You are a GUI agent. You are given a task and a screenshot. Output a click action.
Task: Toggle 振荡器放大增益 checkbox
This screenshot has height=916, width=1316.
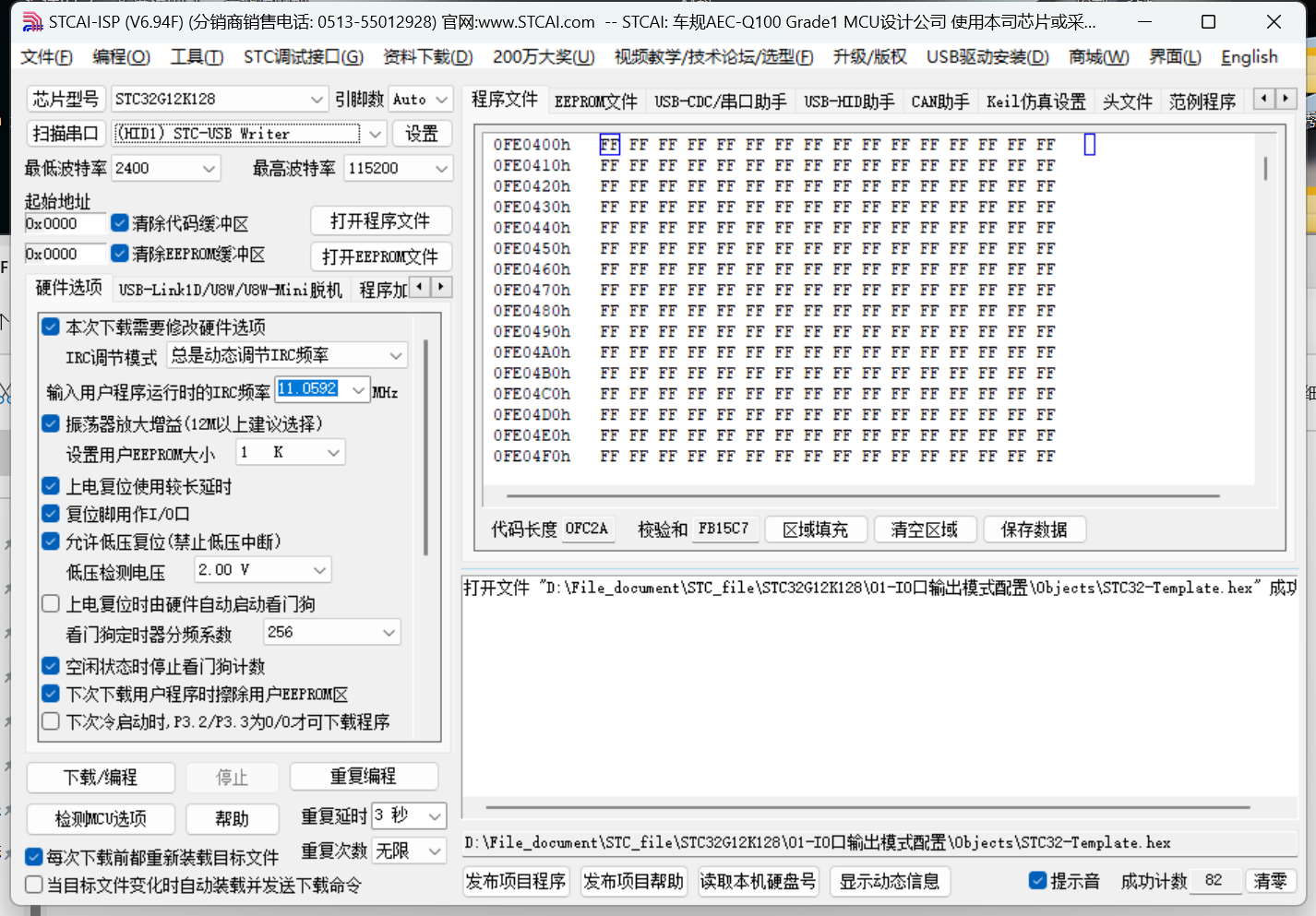pyautogui.click(x=52, y=424)
